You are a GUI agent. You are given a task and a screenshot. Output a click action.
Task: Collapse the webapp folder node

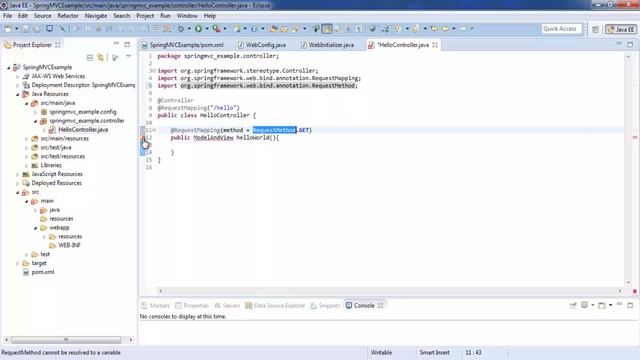(x=36, y=228)
